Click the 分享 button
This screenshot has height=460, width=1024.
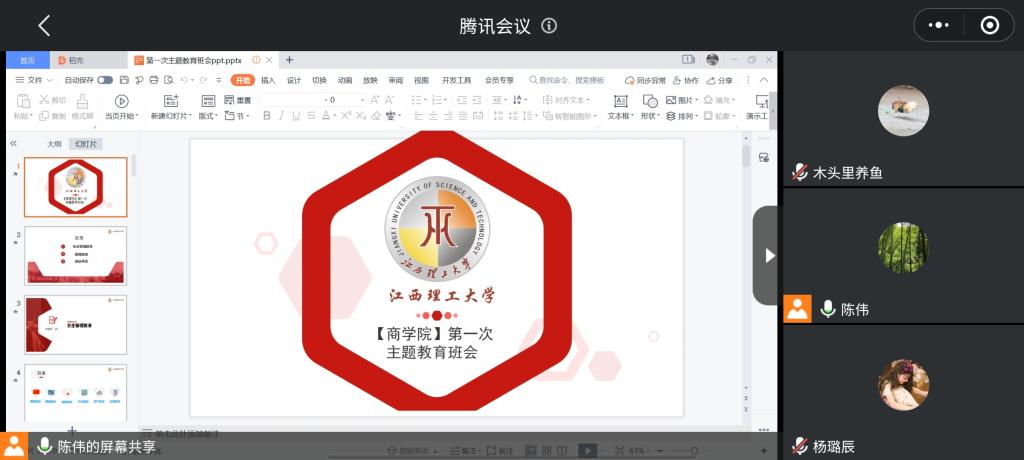[720, 80]
